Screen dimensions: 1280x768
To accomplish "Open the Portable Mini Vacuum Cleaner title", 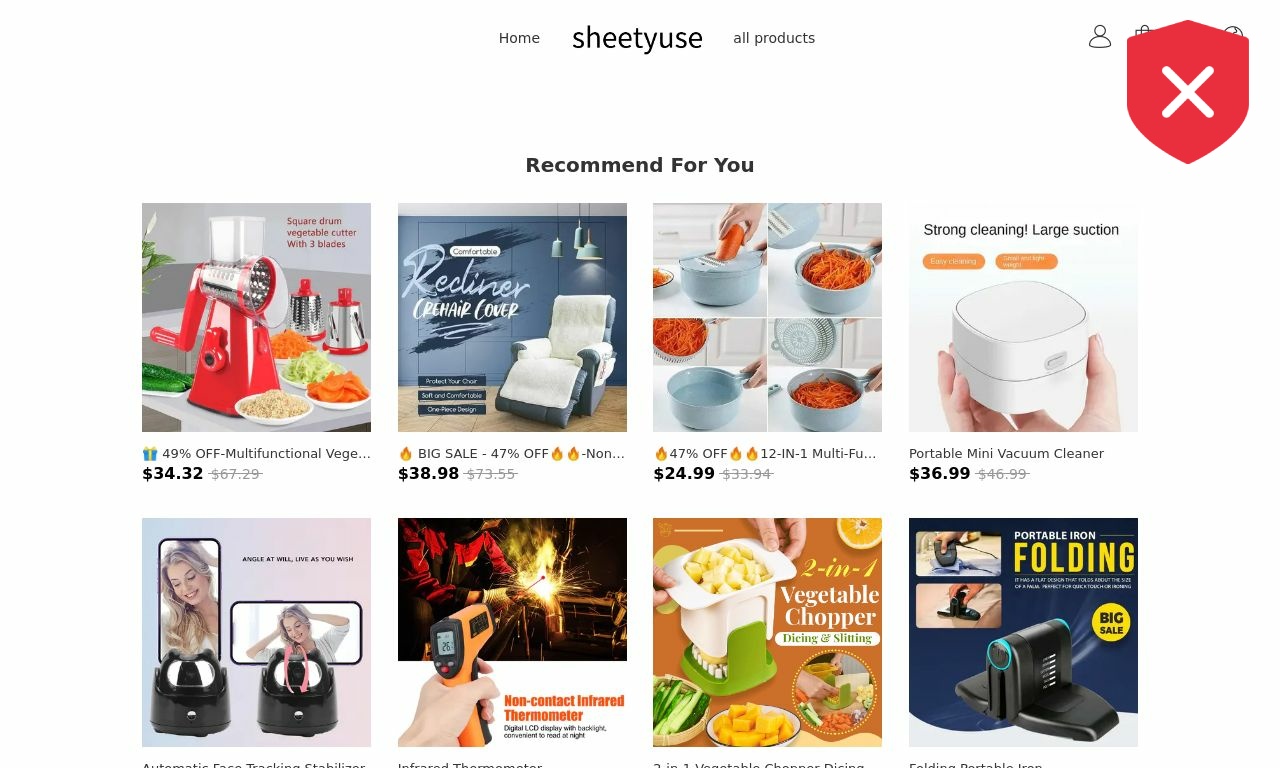I will click(x=1006, y=453).
